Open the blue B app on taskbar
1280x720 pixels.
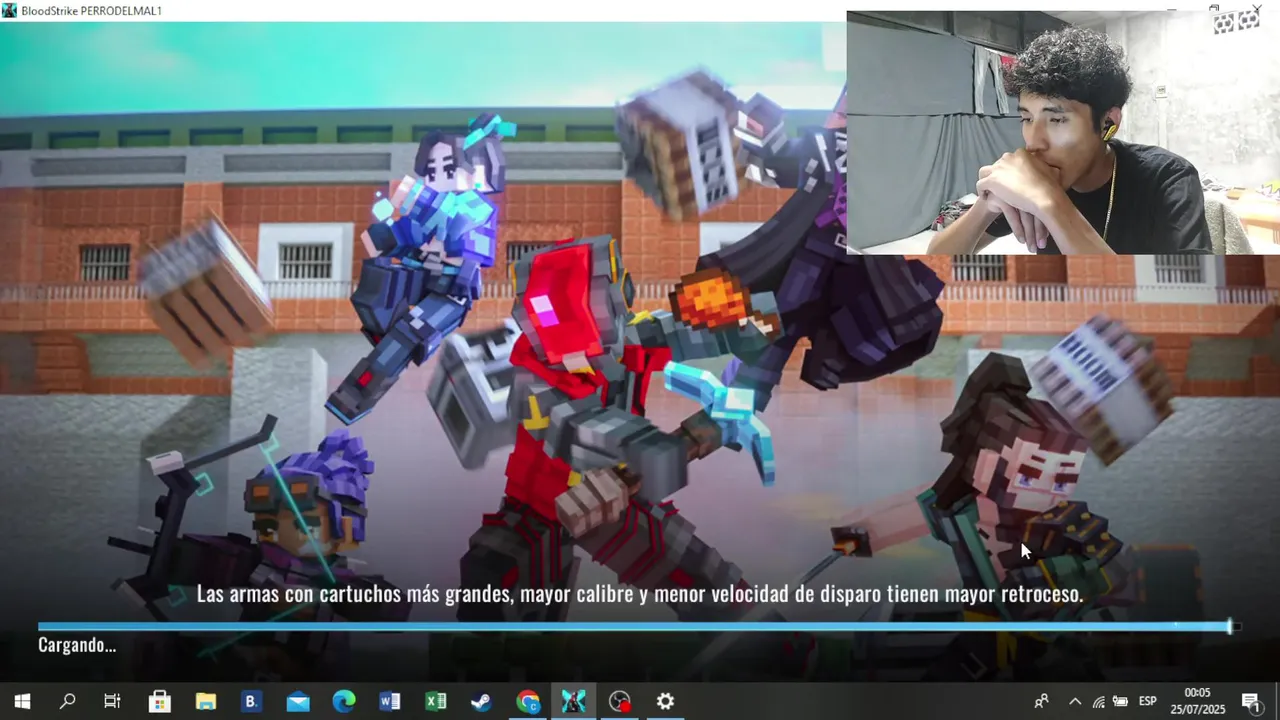pos(251,702)
